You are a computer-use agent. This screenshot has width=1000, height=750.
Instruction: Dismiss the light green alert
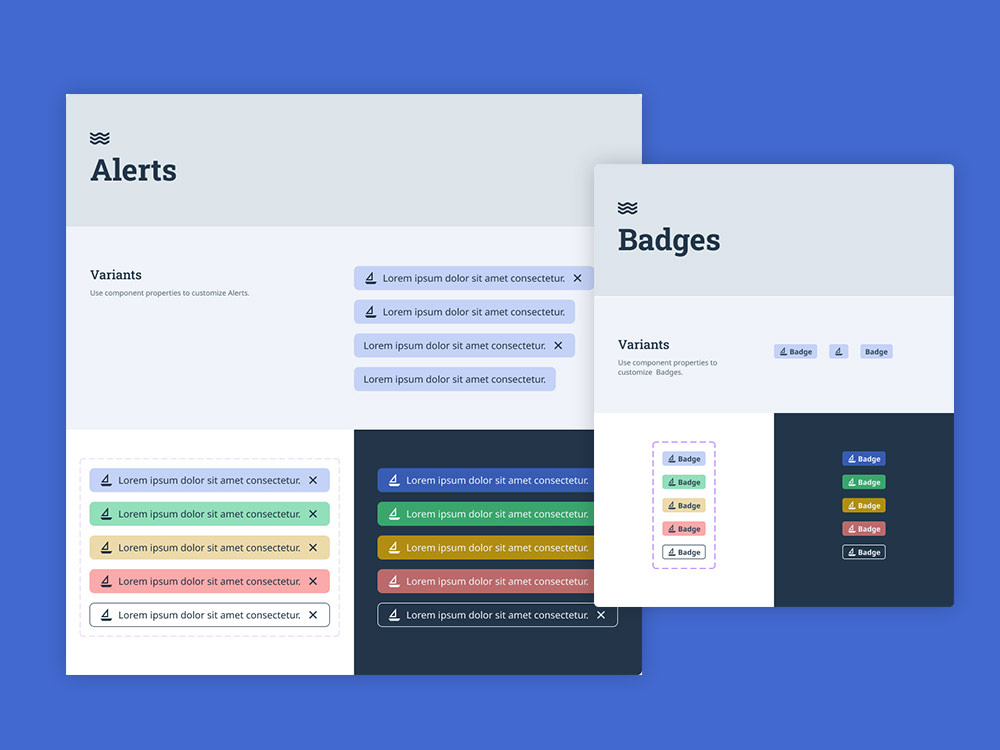coord(313,514)
